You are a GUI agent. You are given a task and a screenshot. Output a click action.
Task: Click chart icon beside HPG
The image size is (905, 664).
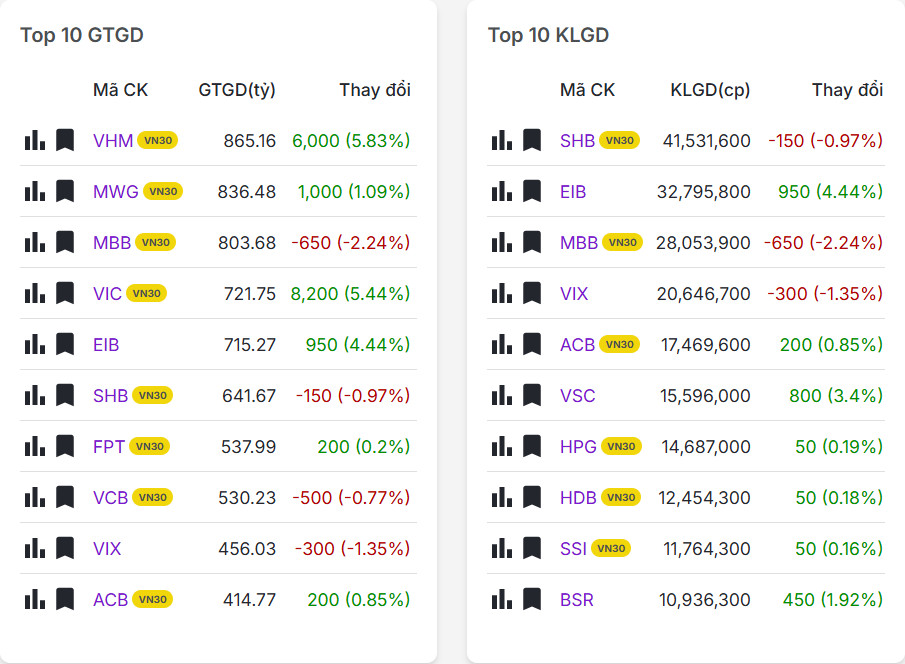tap(502, 446)
